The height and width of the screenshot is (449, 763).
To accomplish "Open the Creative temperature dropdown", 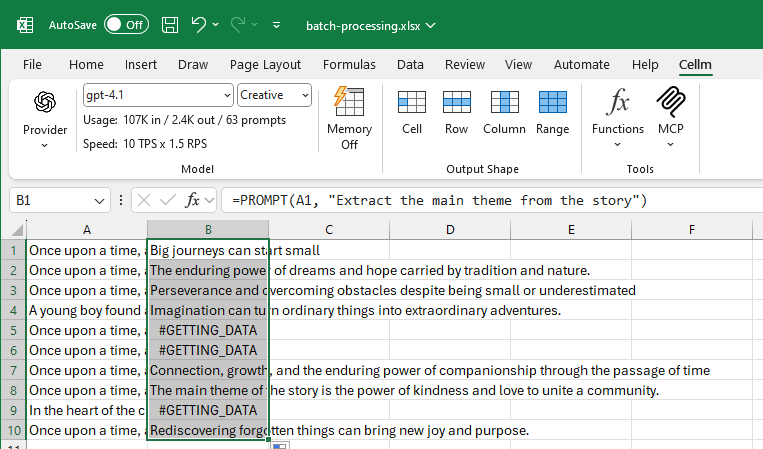I will pyautogui.click(x=304, y=95).
